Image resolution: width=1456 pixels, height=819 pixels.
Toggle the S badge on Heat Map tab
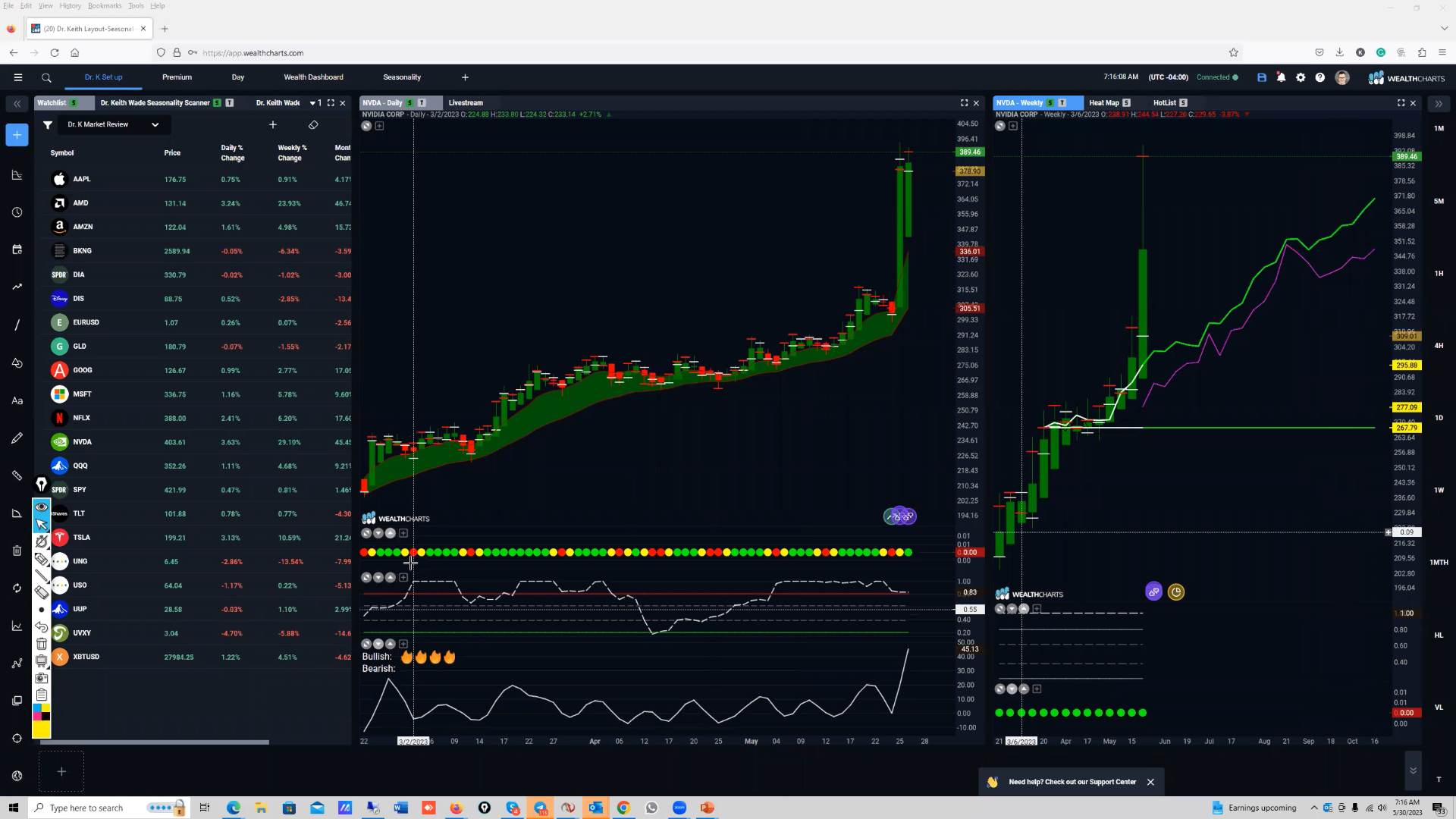[x=1126, y=103]
